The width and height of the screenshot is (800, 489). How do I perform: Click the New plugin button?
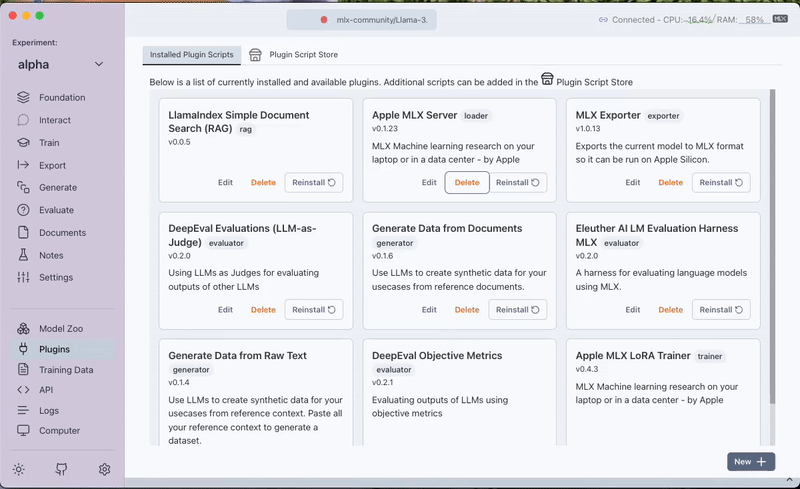coord(750,462)
